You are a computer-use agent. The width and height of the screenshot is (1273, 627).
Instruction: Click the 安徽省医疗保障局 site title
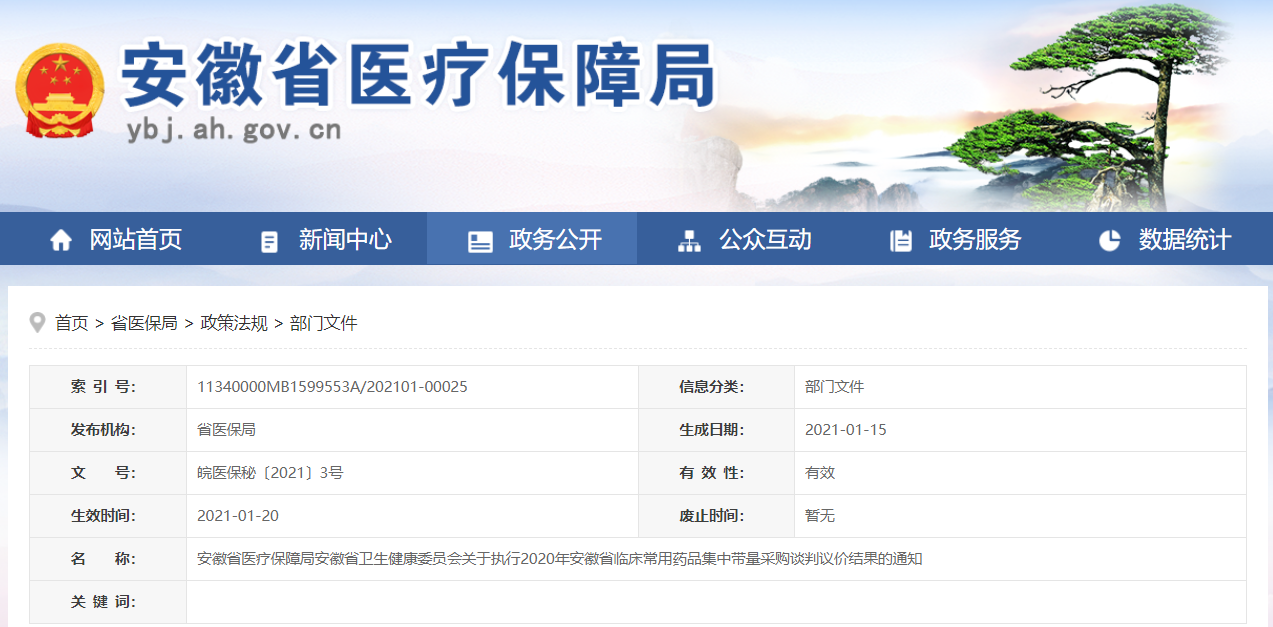point(419,75)
